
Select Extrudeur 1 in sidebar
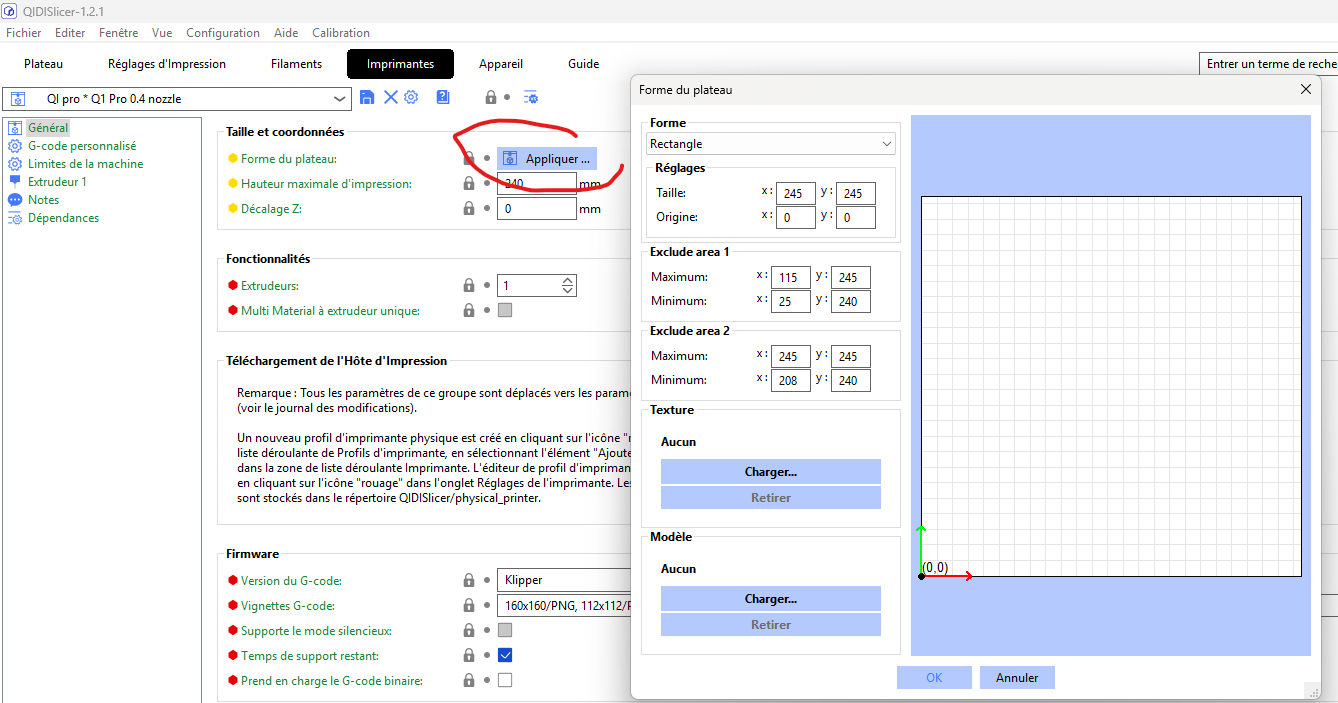57,182
